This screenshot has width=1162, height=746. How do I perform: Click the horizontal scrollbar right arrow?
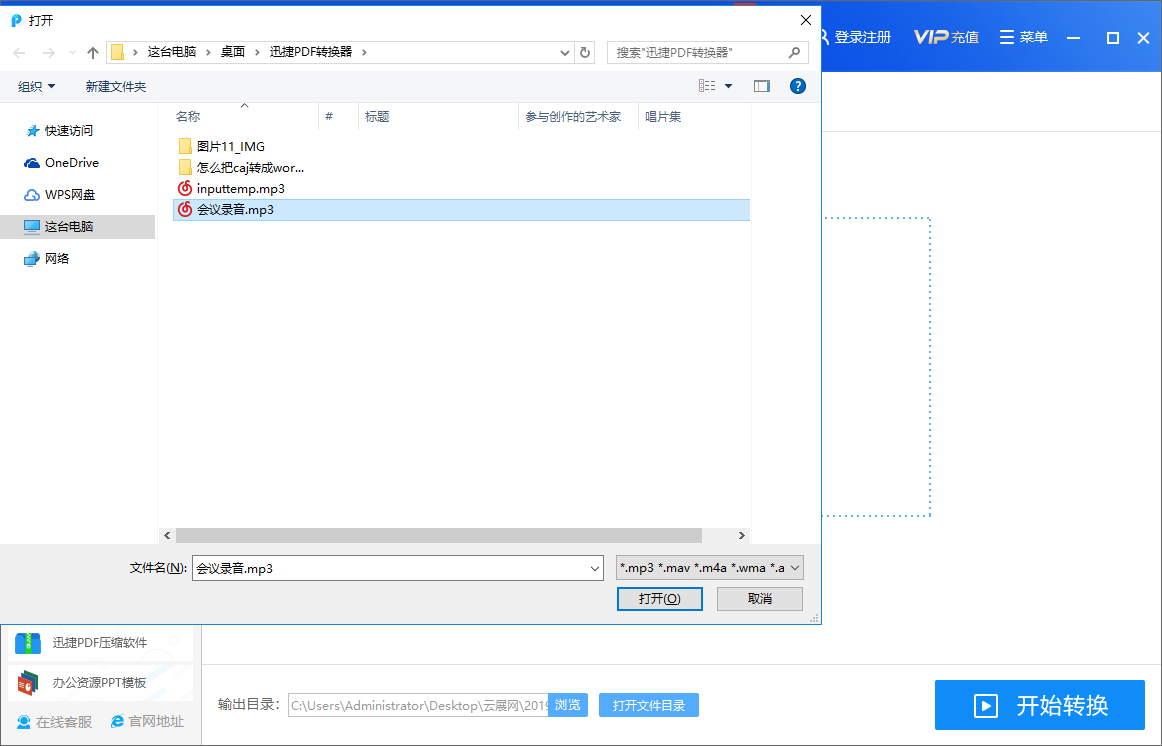click(741, 536)
